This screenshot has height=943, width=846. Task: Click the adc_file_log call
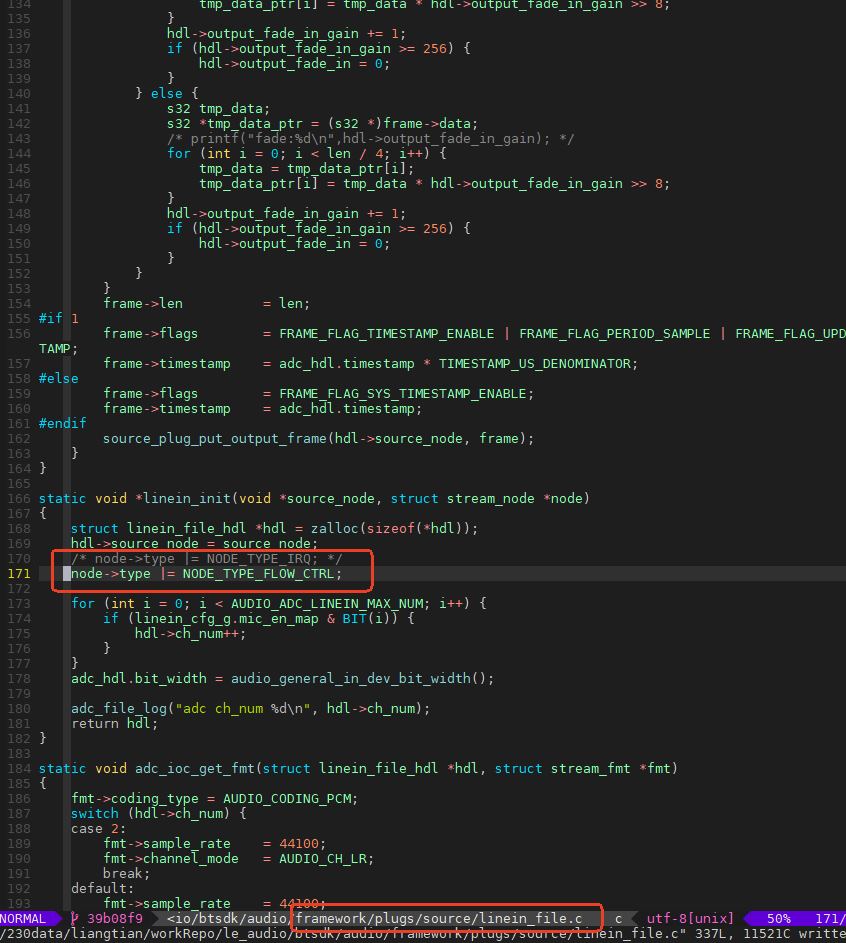coord(251,708)
